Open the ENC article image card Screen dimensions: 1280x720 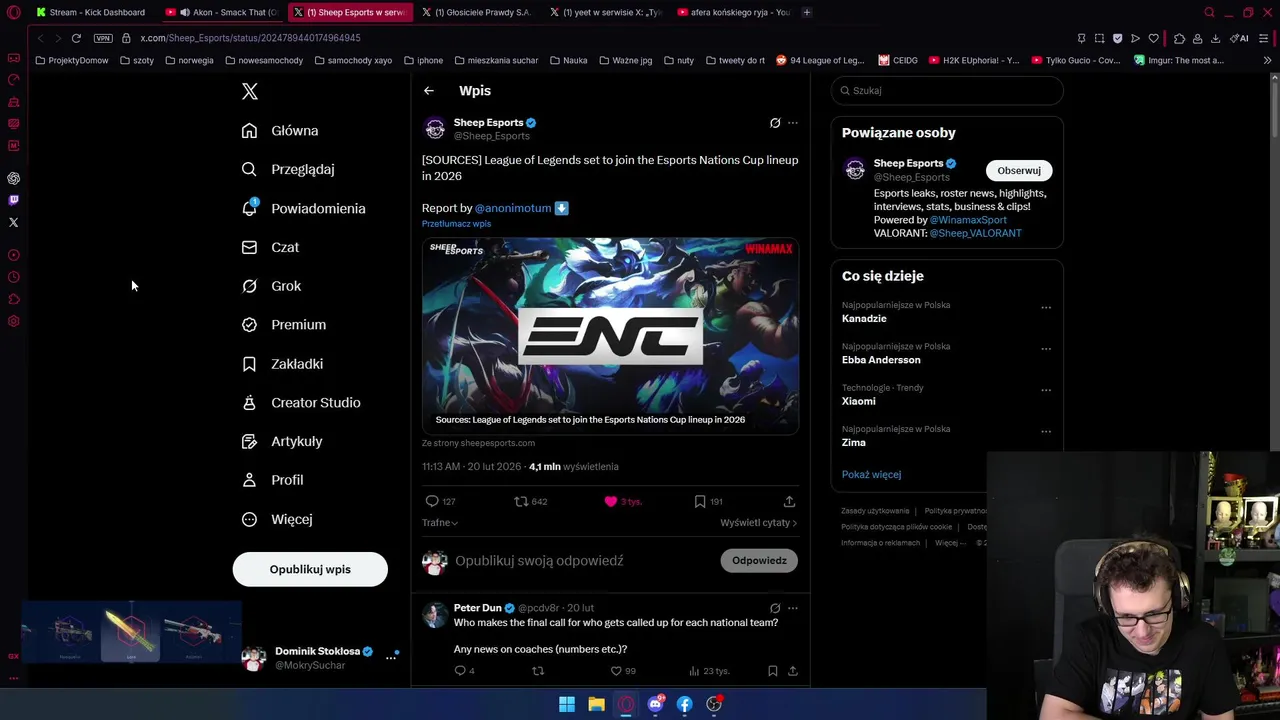(x=610, y=335)
